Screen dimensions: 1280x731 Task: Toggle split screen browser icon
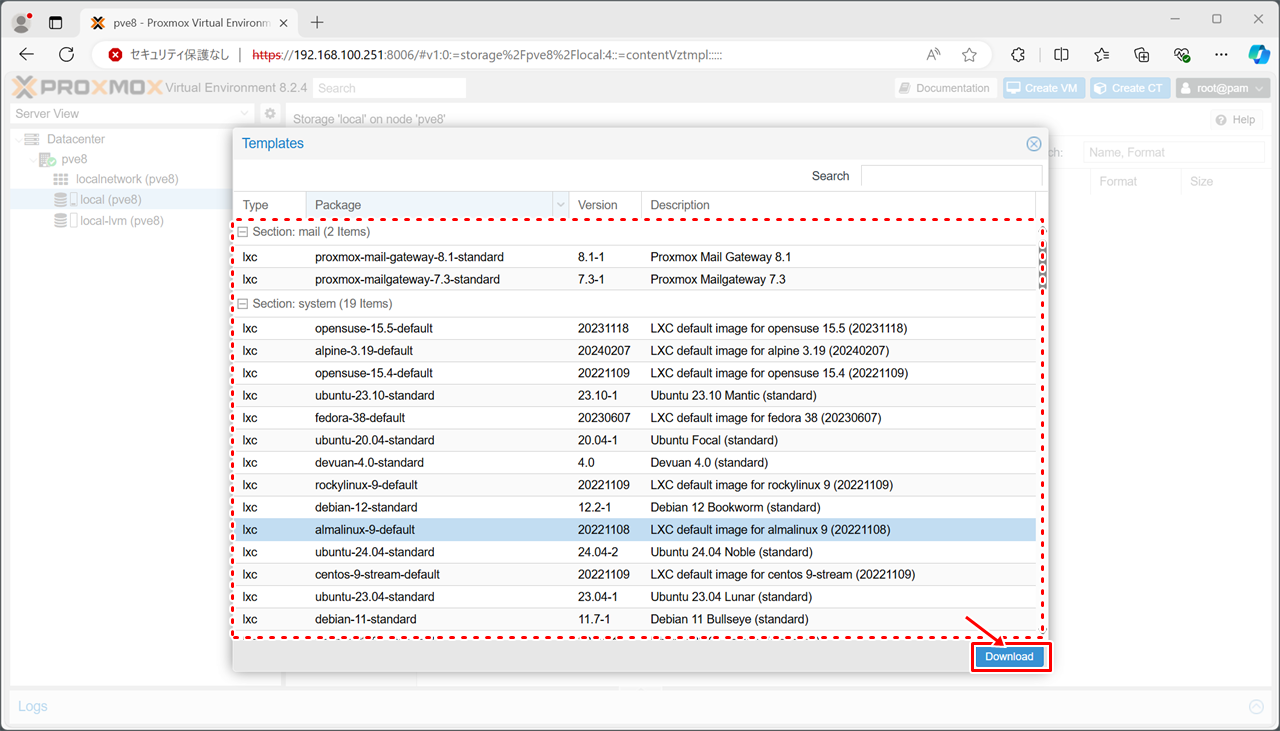tap(1062, 55)
